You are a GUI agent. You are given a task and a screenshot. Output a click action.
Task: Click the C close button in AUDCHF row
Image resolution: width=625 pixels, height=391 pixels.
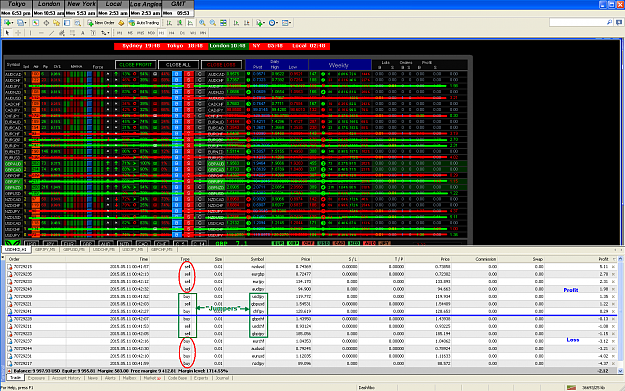pos(200,80)
